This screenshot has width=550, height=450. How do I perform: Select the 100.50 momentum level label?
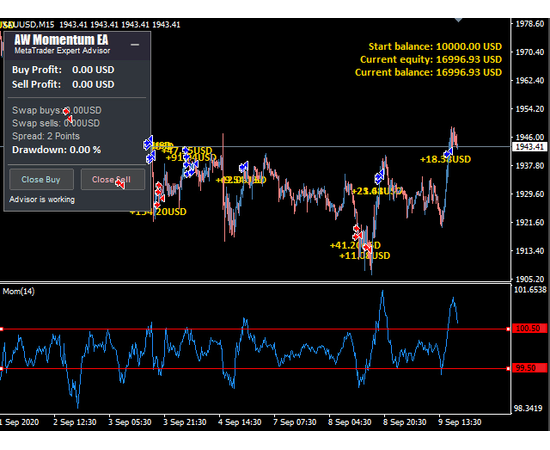click(529, 329)
